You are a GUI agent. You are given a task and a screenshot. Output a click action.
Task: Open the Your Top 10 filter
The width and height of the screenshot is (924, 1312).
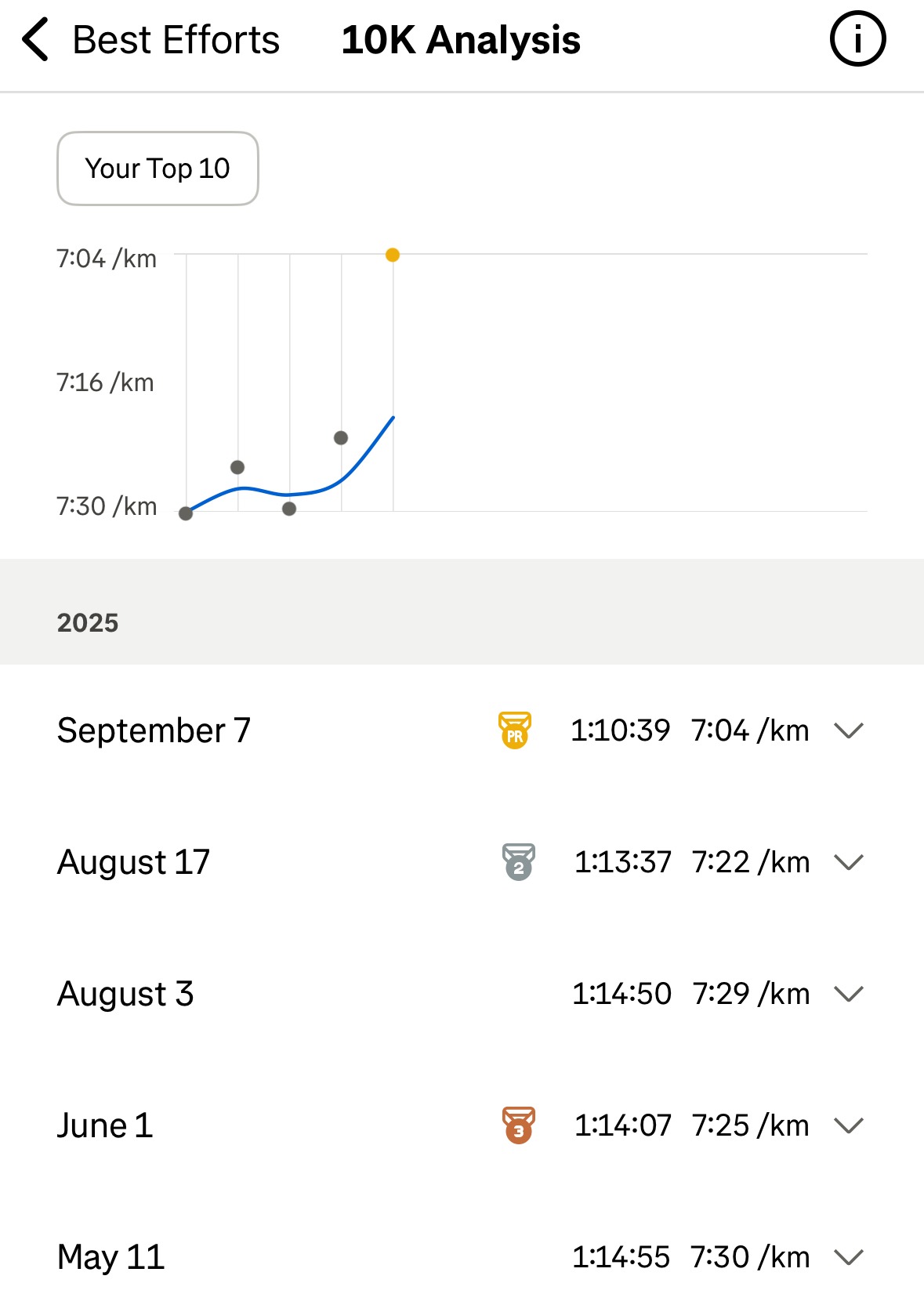click(x=158, y=169)
